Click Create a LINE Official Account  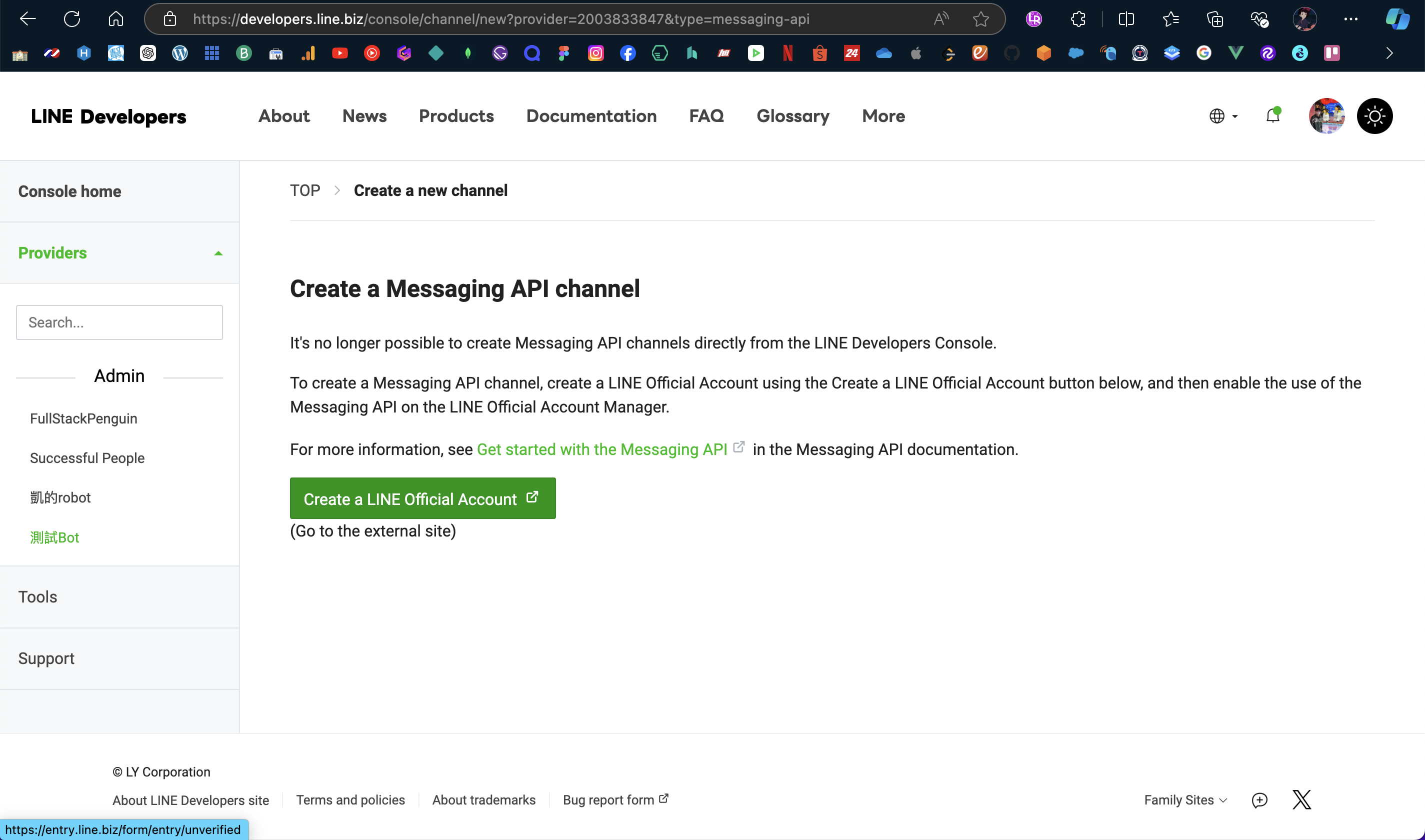(x=422, y=498)
